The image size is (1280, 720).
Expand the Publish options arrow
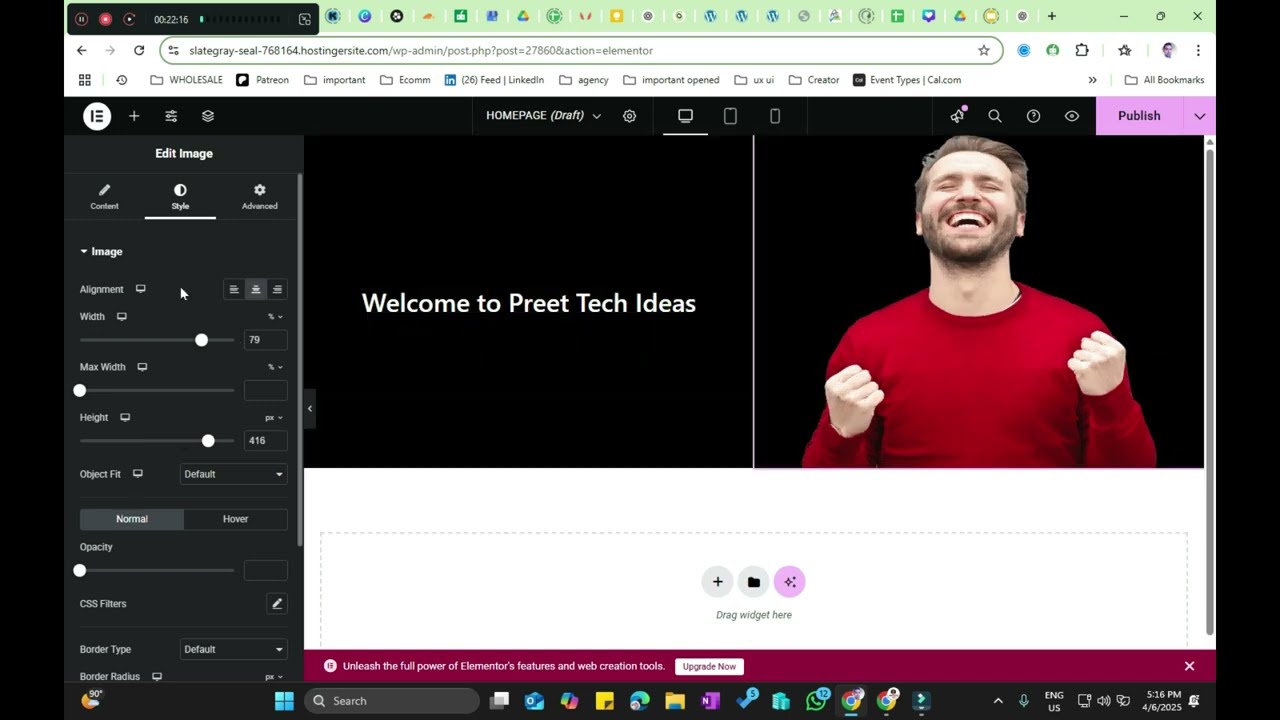coord(1200,116)
